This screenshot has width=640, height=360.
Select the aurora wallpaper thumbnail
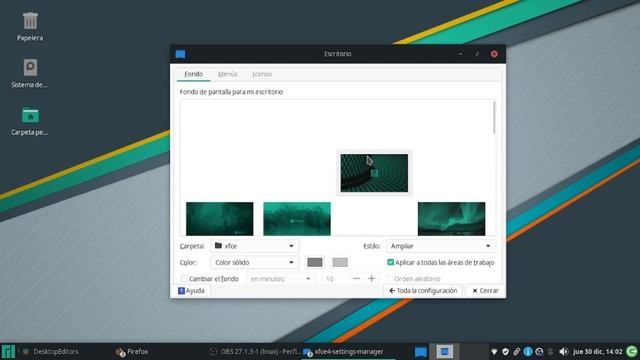[x=451, y=219]
